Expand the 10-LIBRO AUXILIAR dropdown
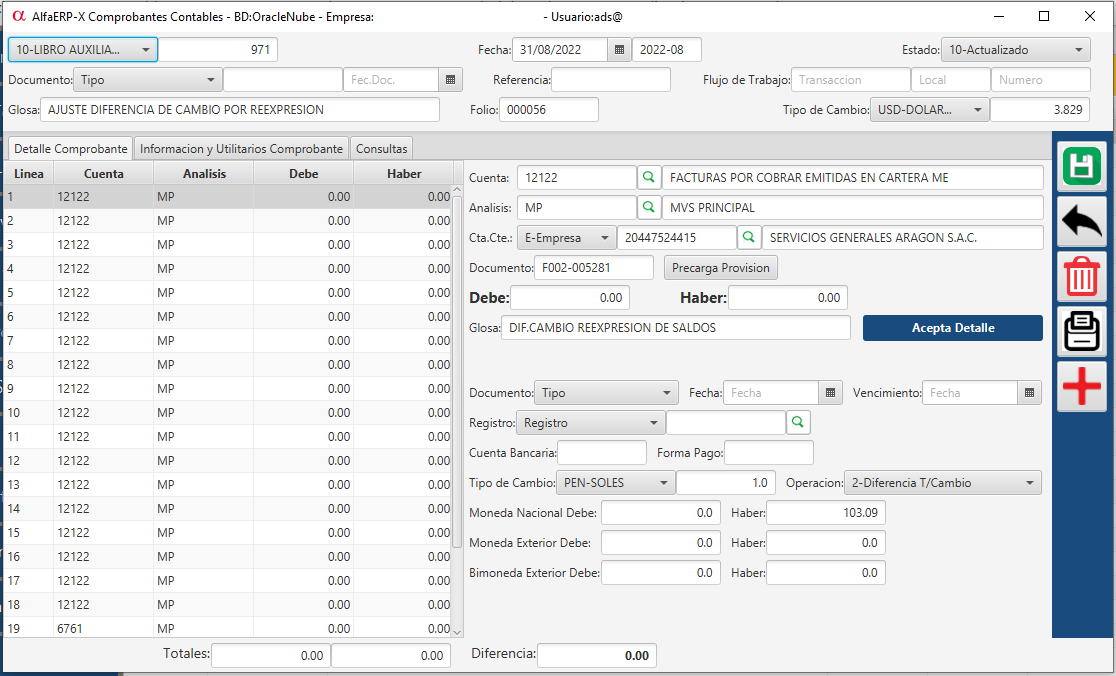1116x676 pixels. tap(83, 50)
